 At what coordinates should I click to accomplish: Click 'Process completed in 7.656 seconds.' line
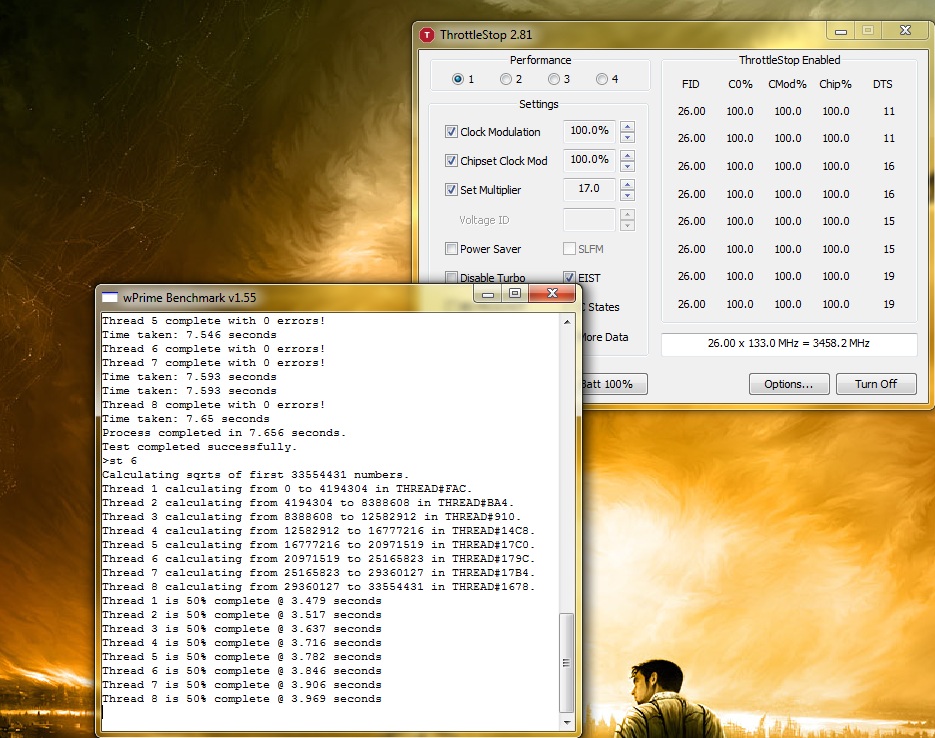coord(224,433)
